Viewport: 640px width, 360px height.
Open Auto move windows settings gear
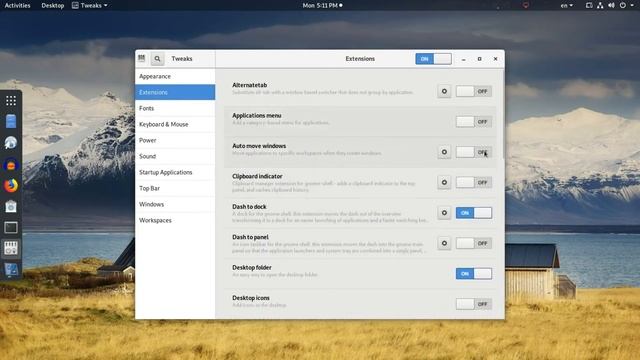point(444,152)
